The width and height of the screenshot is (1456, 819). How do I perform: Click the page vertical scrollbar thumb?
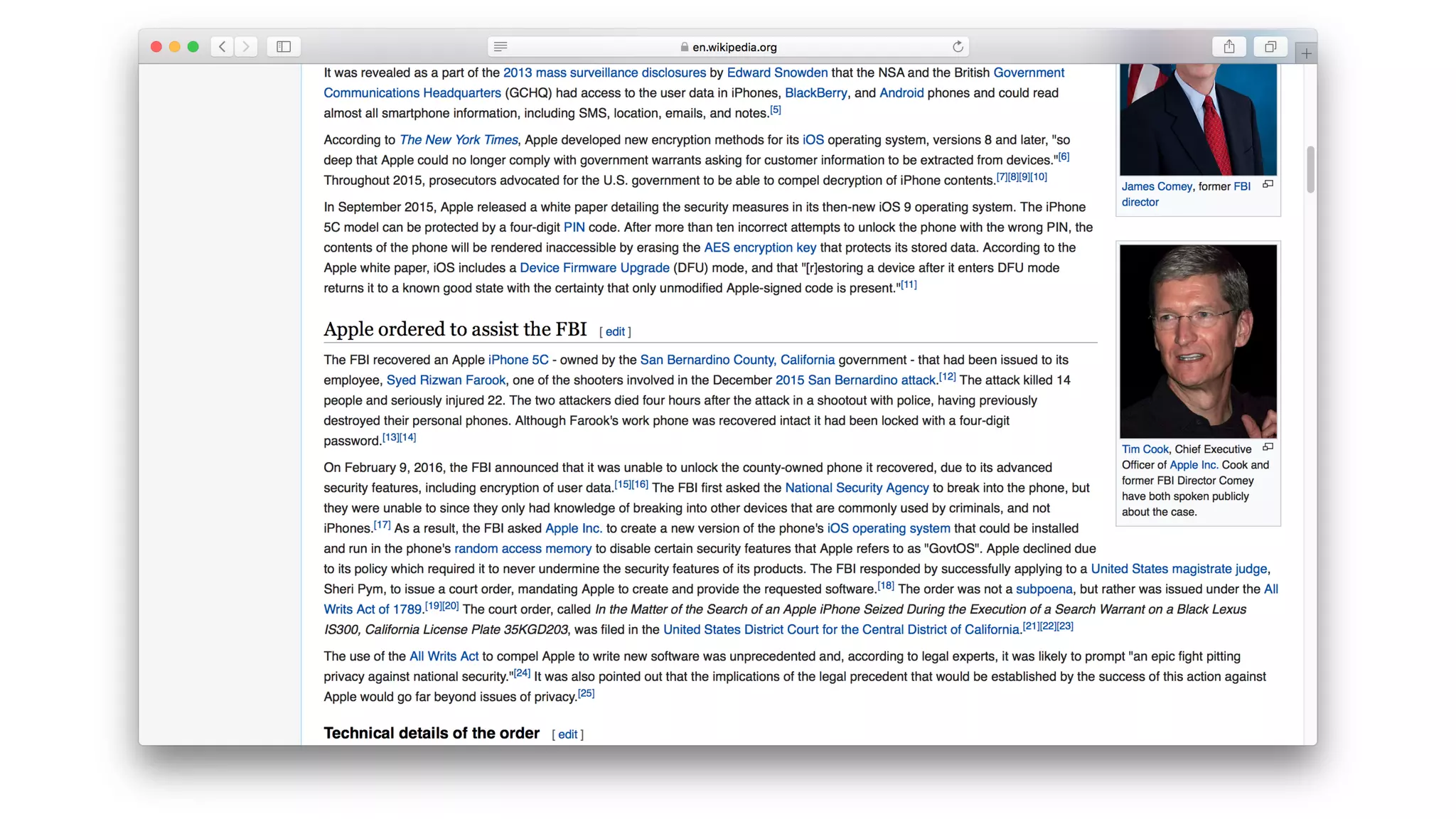1310,169
